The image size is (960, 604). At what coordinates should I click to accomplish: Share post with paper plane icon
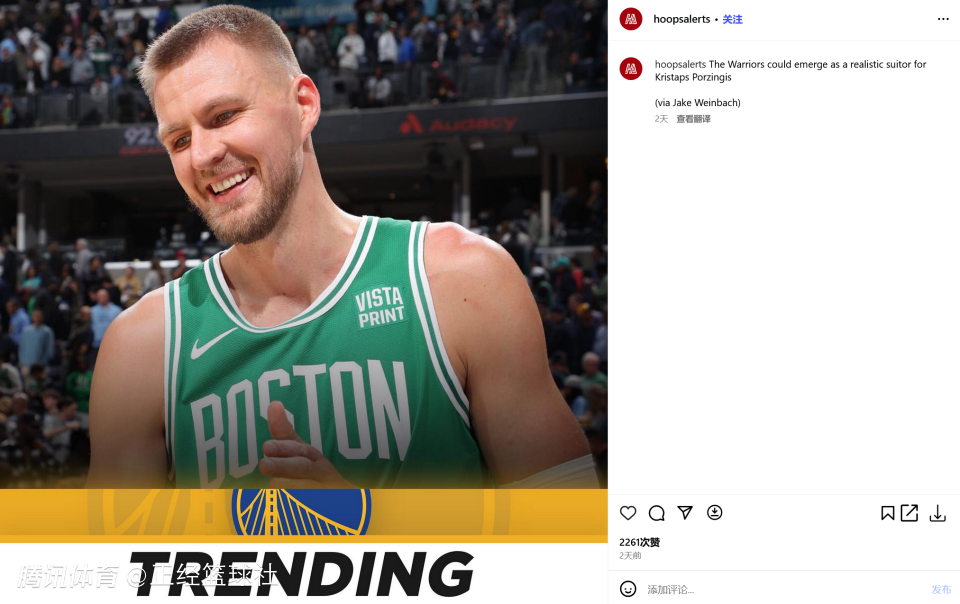tap(685, 512)
